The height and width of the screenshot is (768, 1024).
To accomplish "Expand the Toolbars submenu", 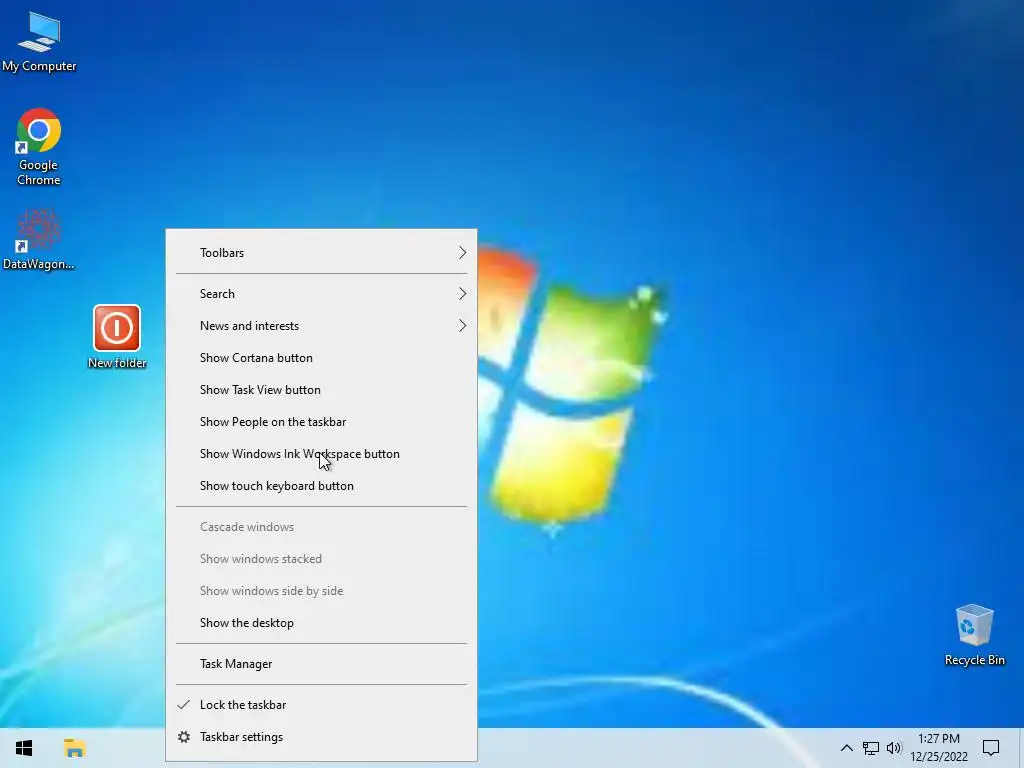I will point(322,253).
